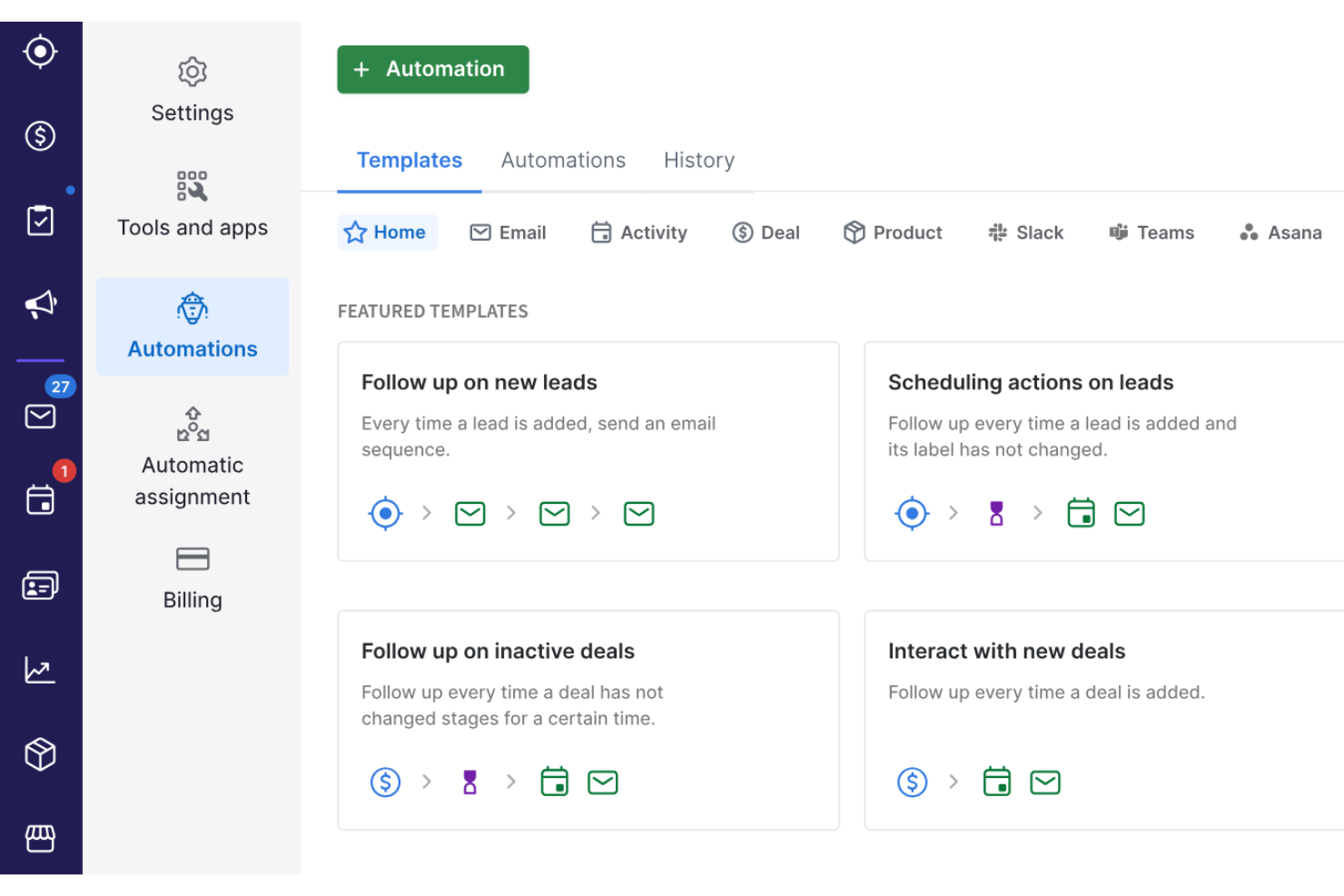1344x896 pixels.
Task: Click hourglass icon in 'Follow up on inactive deals'
Action: [469, 783]
